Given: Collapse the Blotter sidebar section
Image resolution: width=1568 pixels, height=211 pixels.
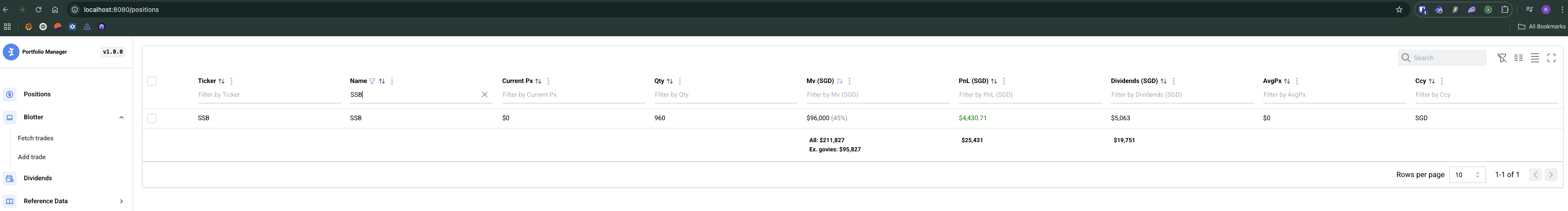Looking at the screenshot, I should pos(121,117).
